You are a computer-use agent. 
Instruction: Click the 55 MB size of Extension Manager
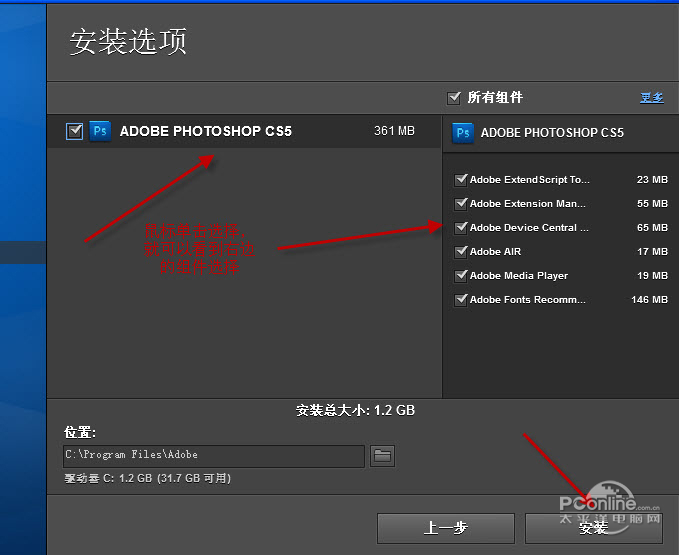(x=652, y=204)
